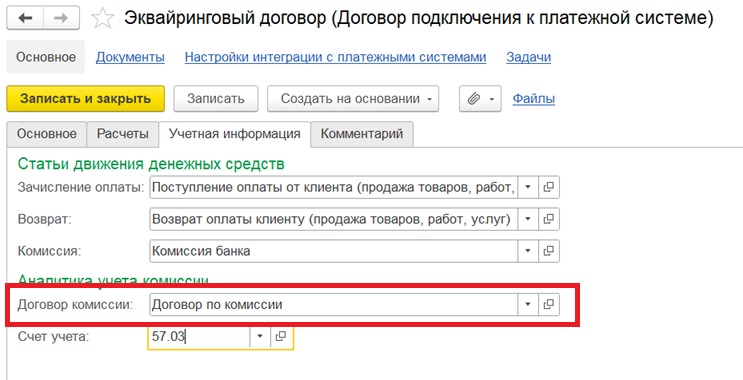Open the Возврат linked item icon
743x380 pixels.
[x=549, y=219]
